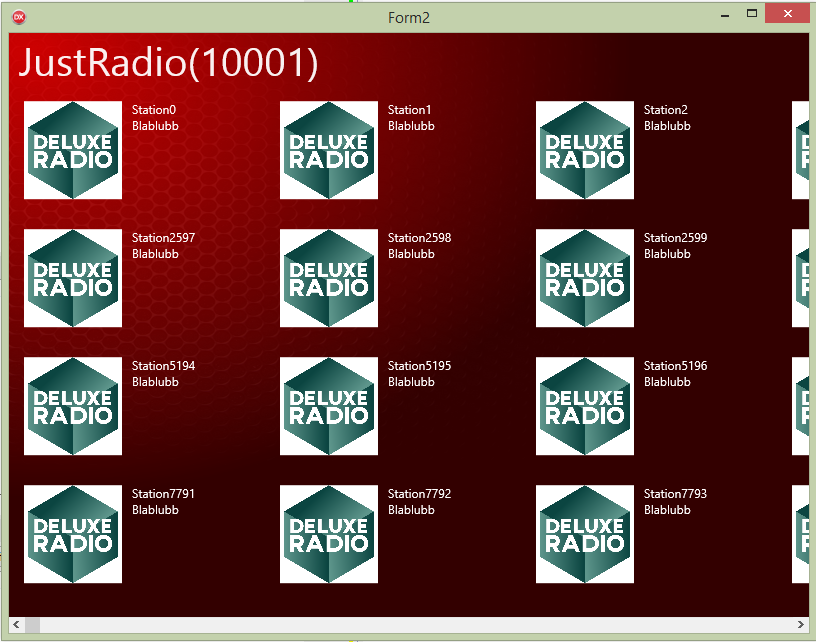Open the Station2 Deluxe Radio logo
816x642 pixels.
[x=585, y=150]
